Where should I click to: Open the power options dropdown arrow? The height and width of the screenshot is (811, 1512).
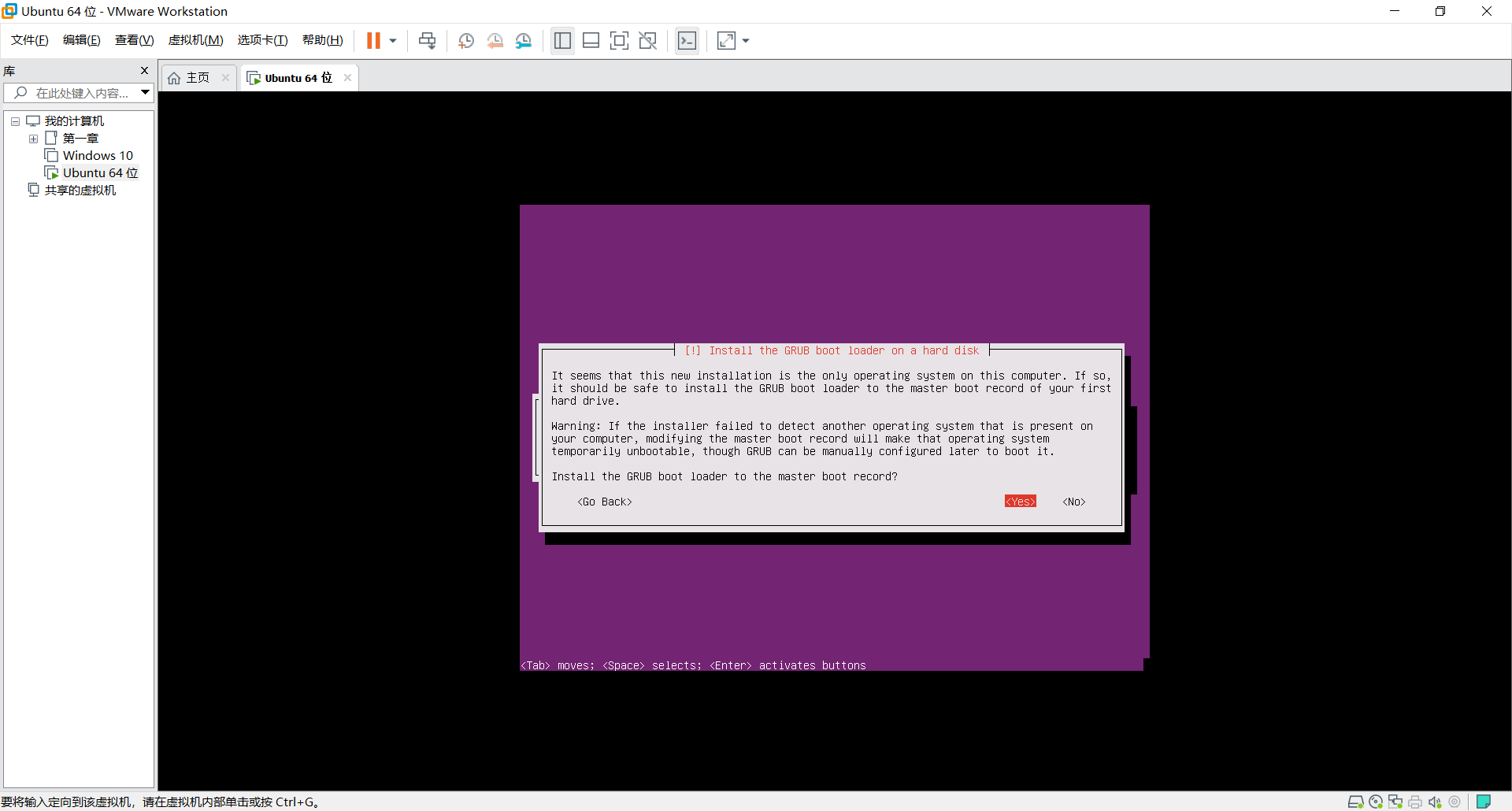click(393, 40)
